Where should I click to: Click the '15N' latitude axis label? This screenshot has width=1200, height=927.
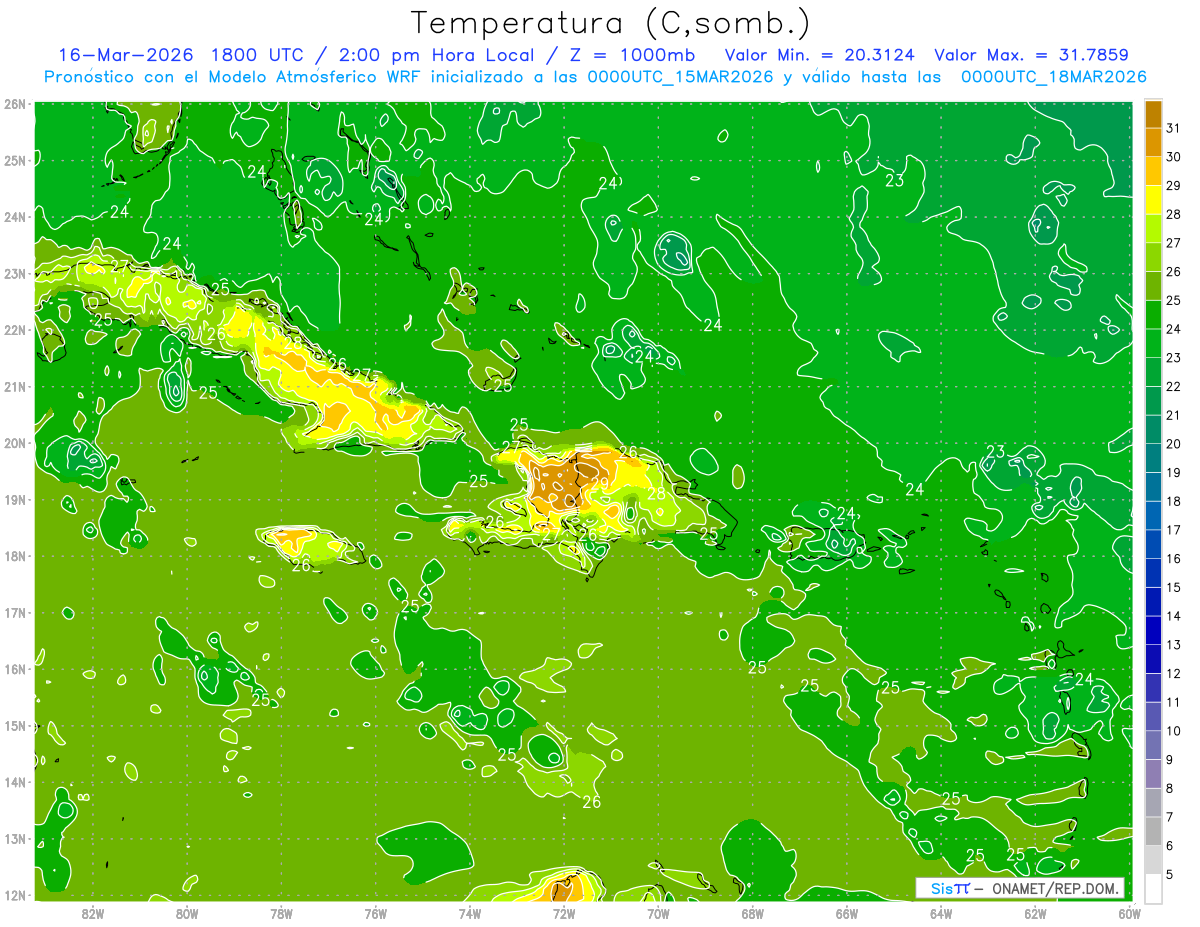tap(15, 725)
